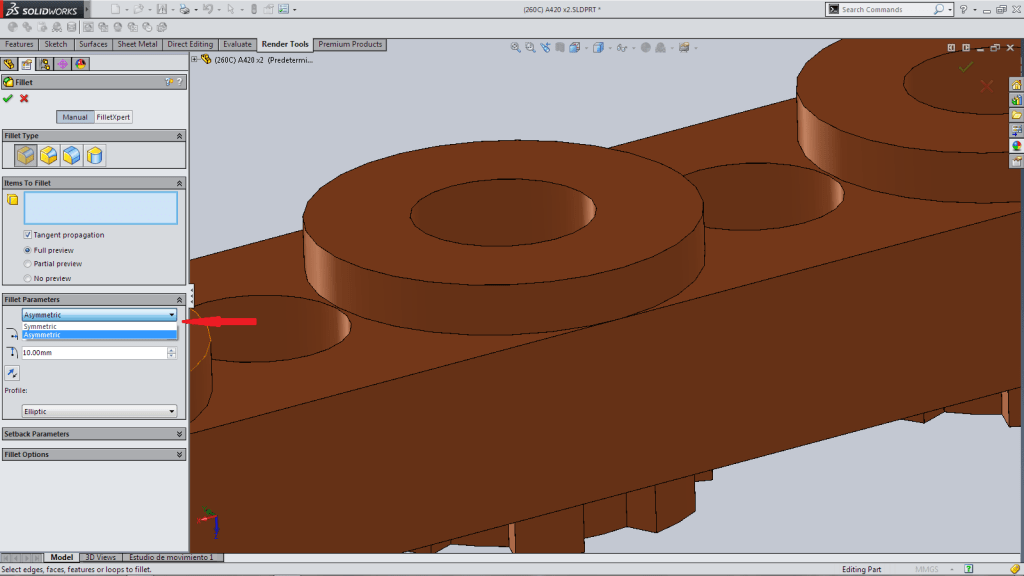
Task: Expand the Fillet Options section
Action: pyautogui.click(x=94, y=454)
